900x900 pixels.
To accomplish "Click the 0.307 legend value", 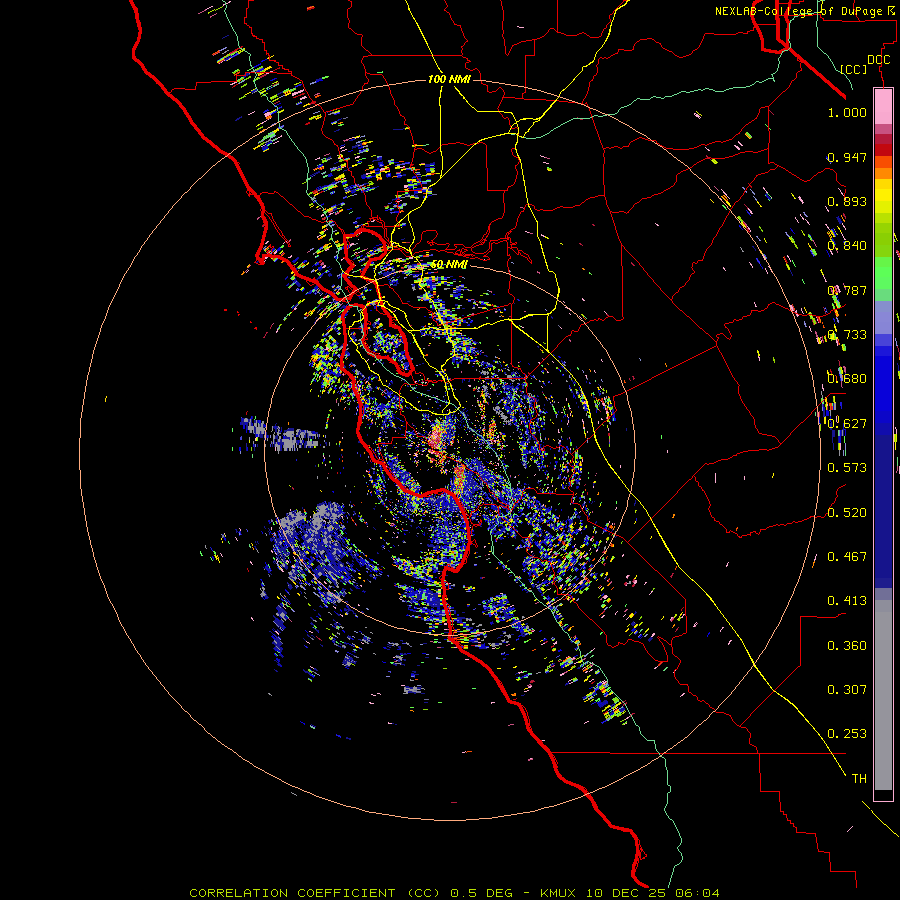I will 847,690.
